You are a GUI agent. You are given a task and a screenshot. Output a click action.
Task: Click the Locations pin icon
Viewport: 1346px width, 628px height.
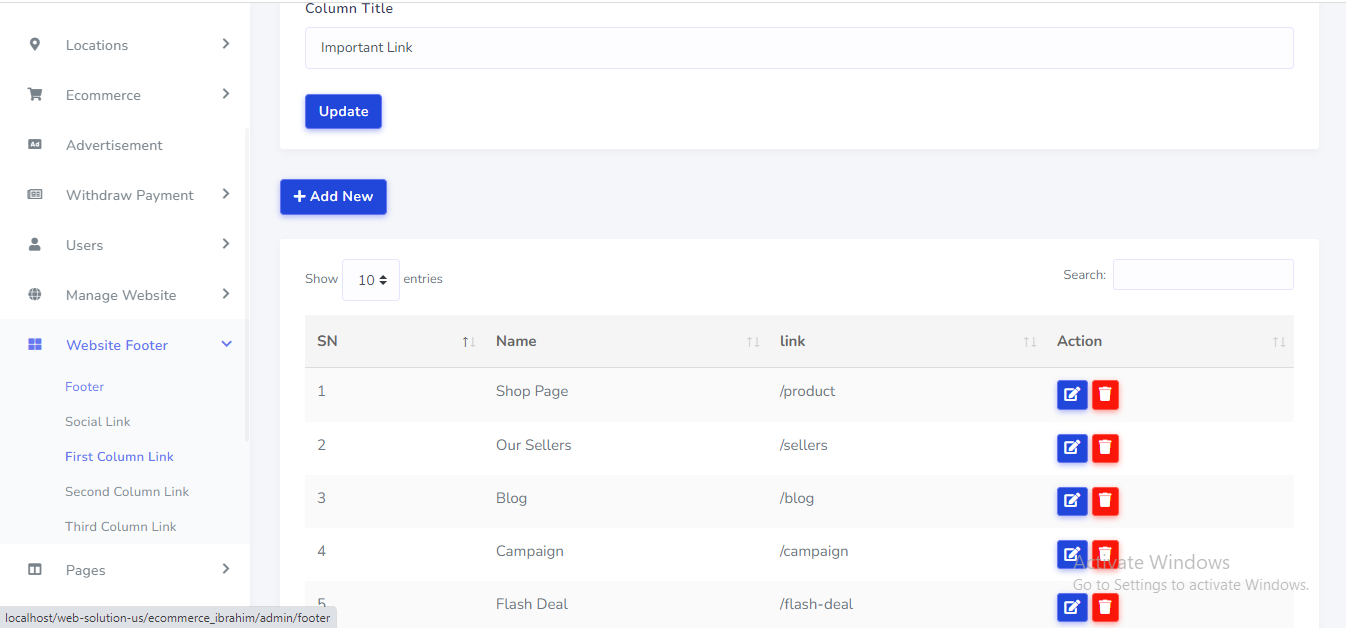(x=35, y=45)
